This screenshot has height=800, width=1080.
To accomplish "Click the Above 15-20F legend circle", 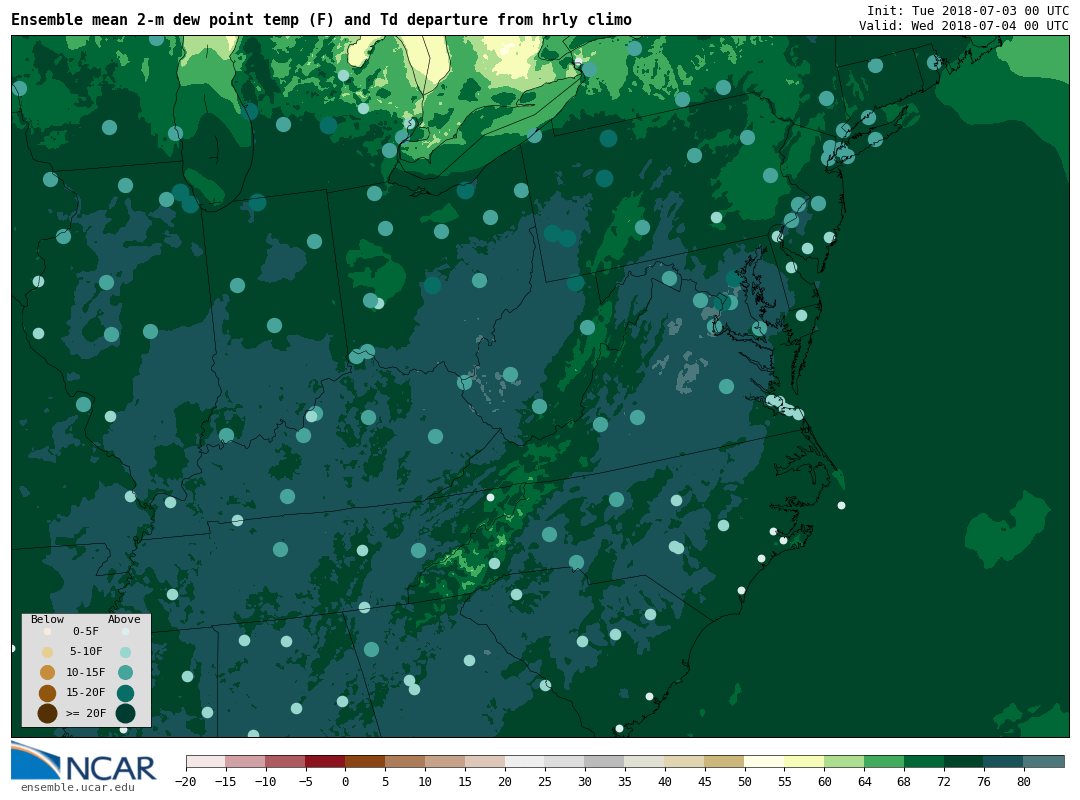I will coord(125,693).
